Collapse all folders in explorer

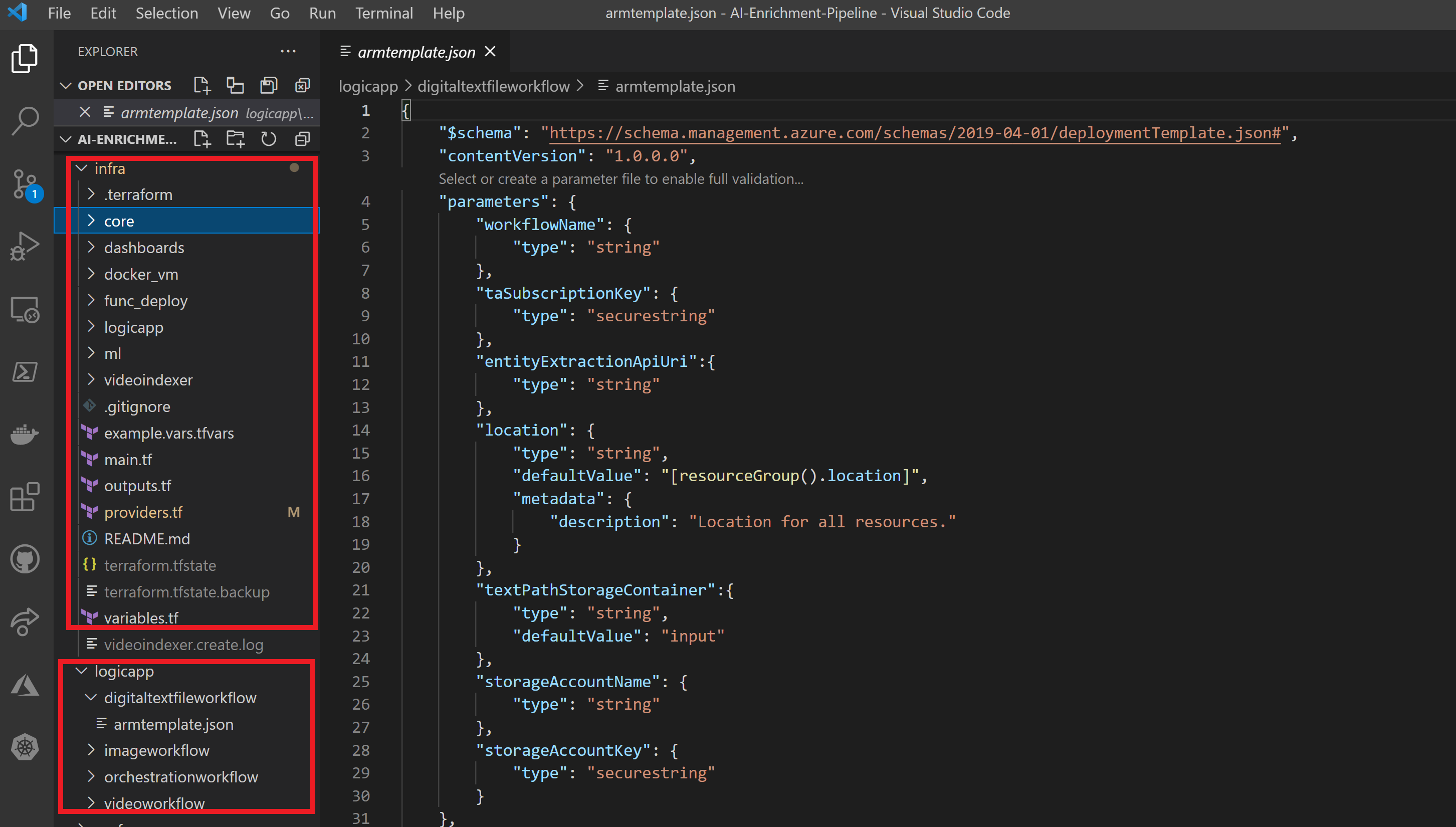(x=302, y=139)
